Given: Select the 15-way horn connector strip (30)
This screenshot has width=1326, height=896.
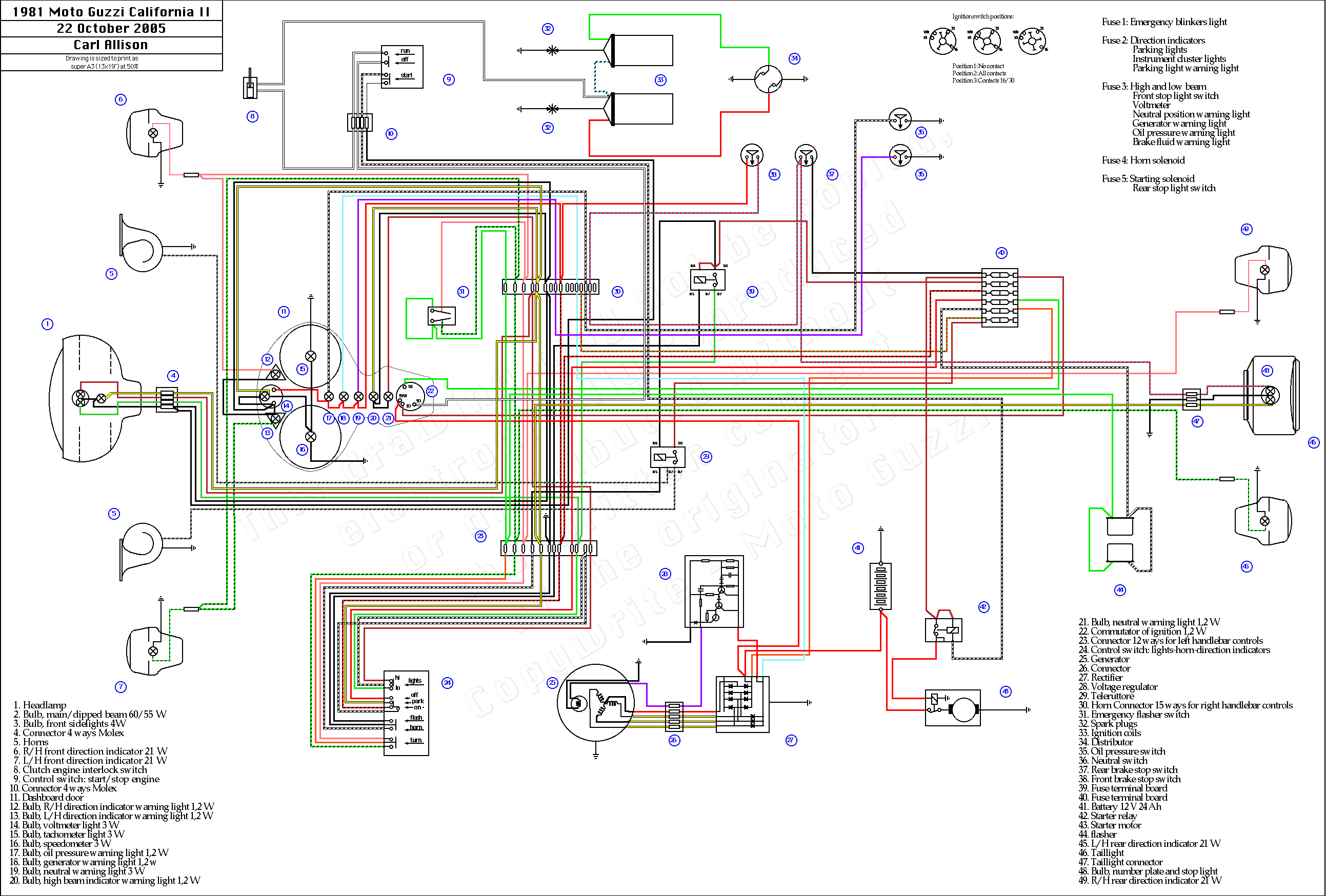Looking at the screenshot, I should tap(551, 287).
